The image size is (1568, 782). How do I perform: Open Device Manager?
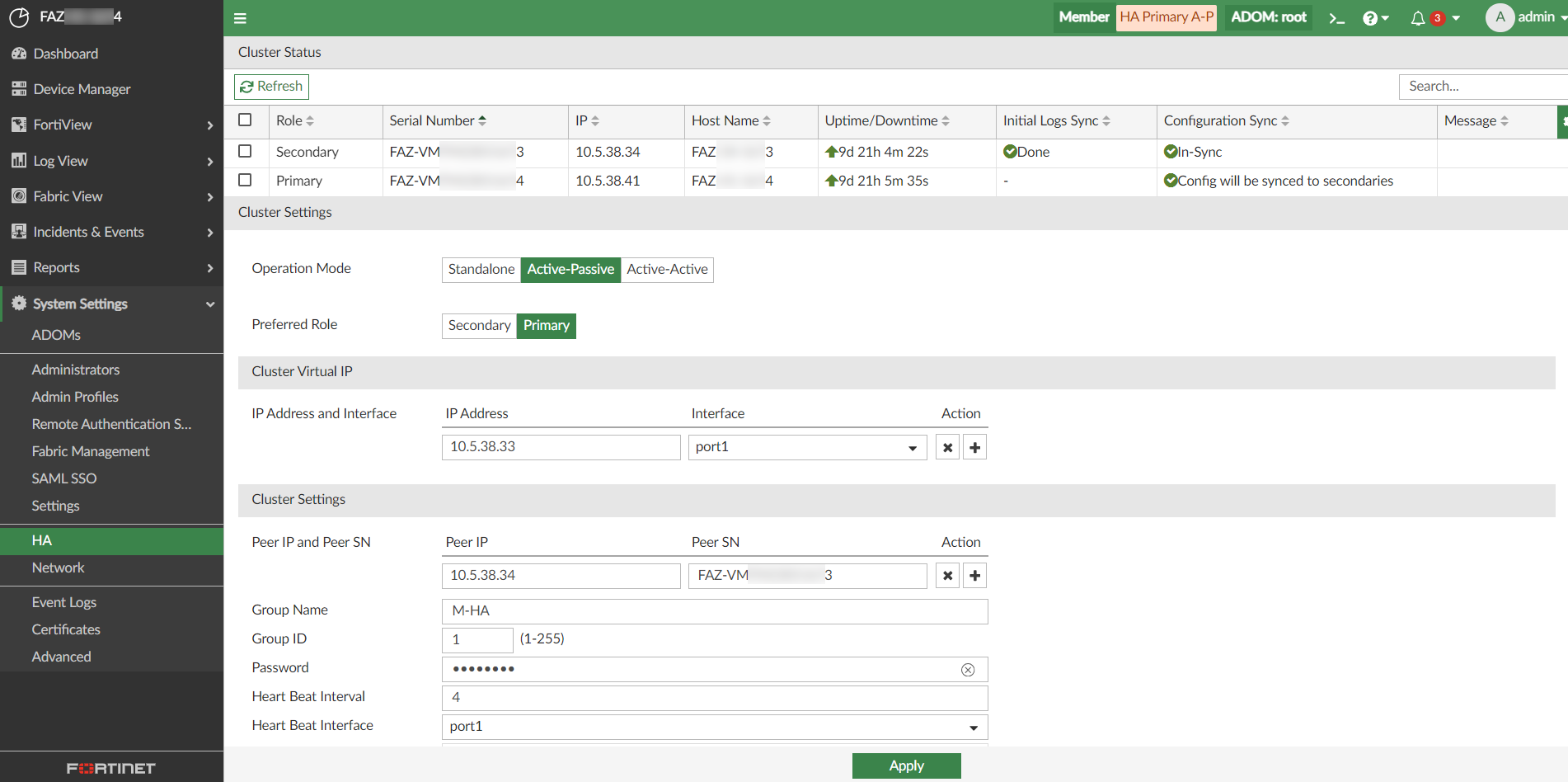click(x=81, y=88)
